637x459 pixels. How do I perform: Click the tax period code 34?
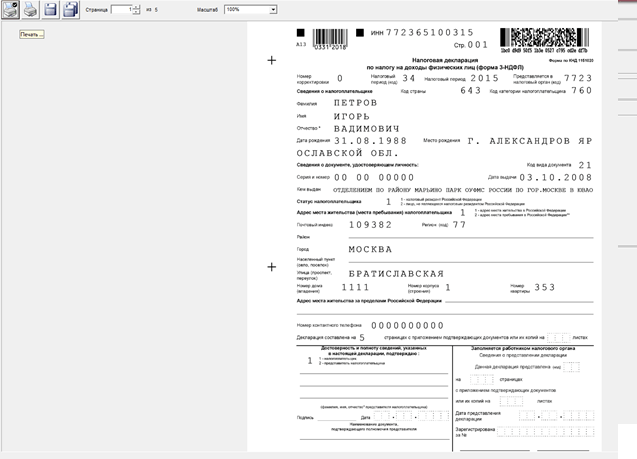[409, 78]
